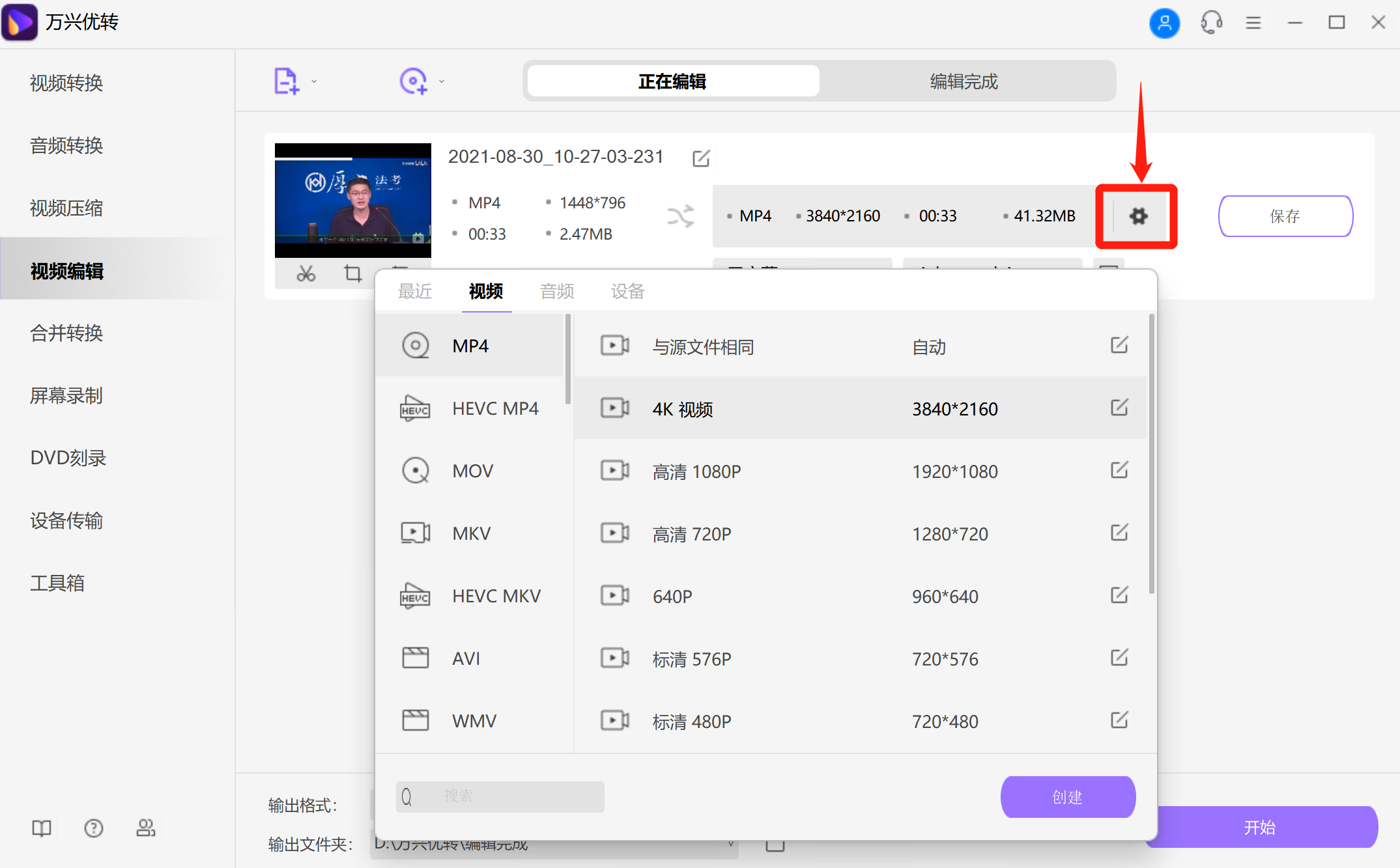Open help via the question mark icon
This screenshot has width=1400, height=868.
coord(94,828)
